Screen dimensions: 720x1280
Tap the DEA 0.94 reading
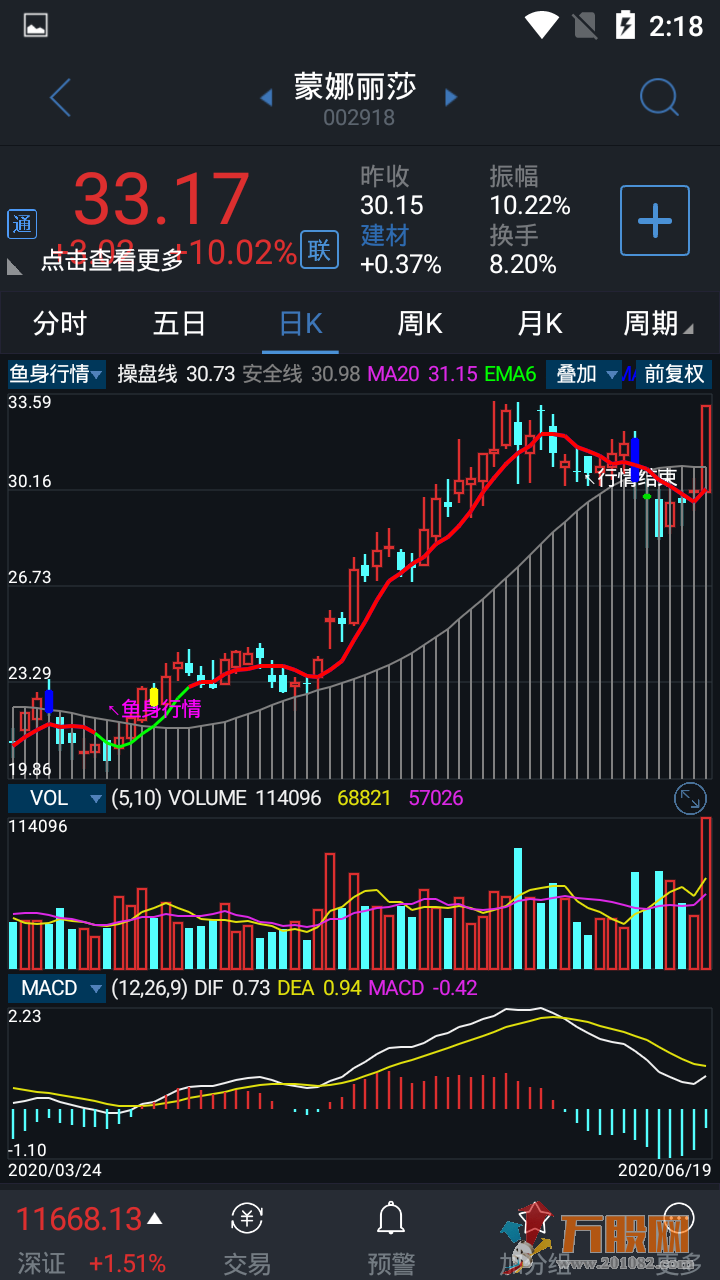click(x=320, y=988)
